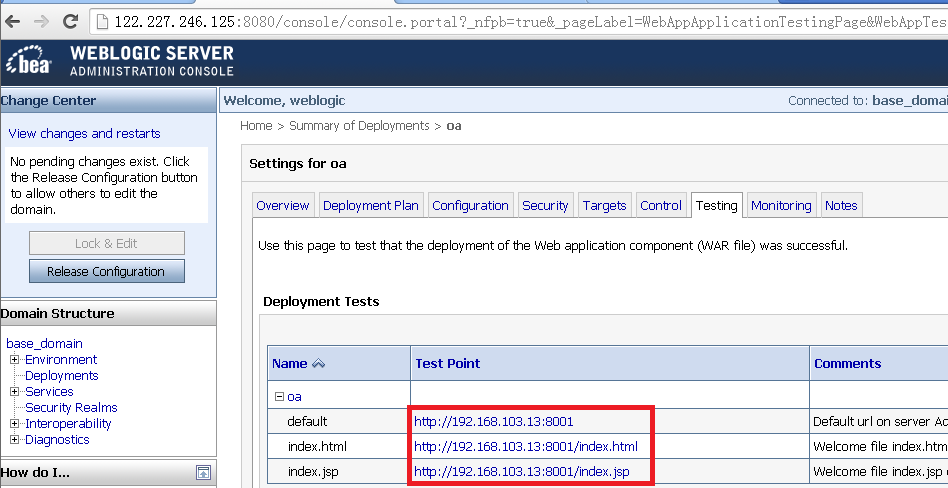Viewport: 948px width, 488px height.
Task: Switch to the Control tab
Action: click(x=661, y=206)
